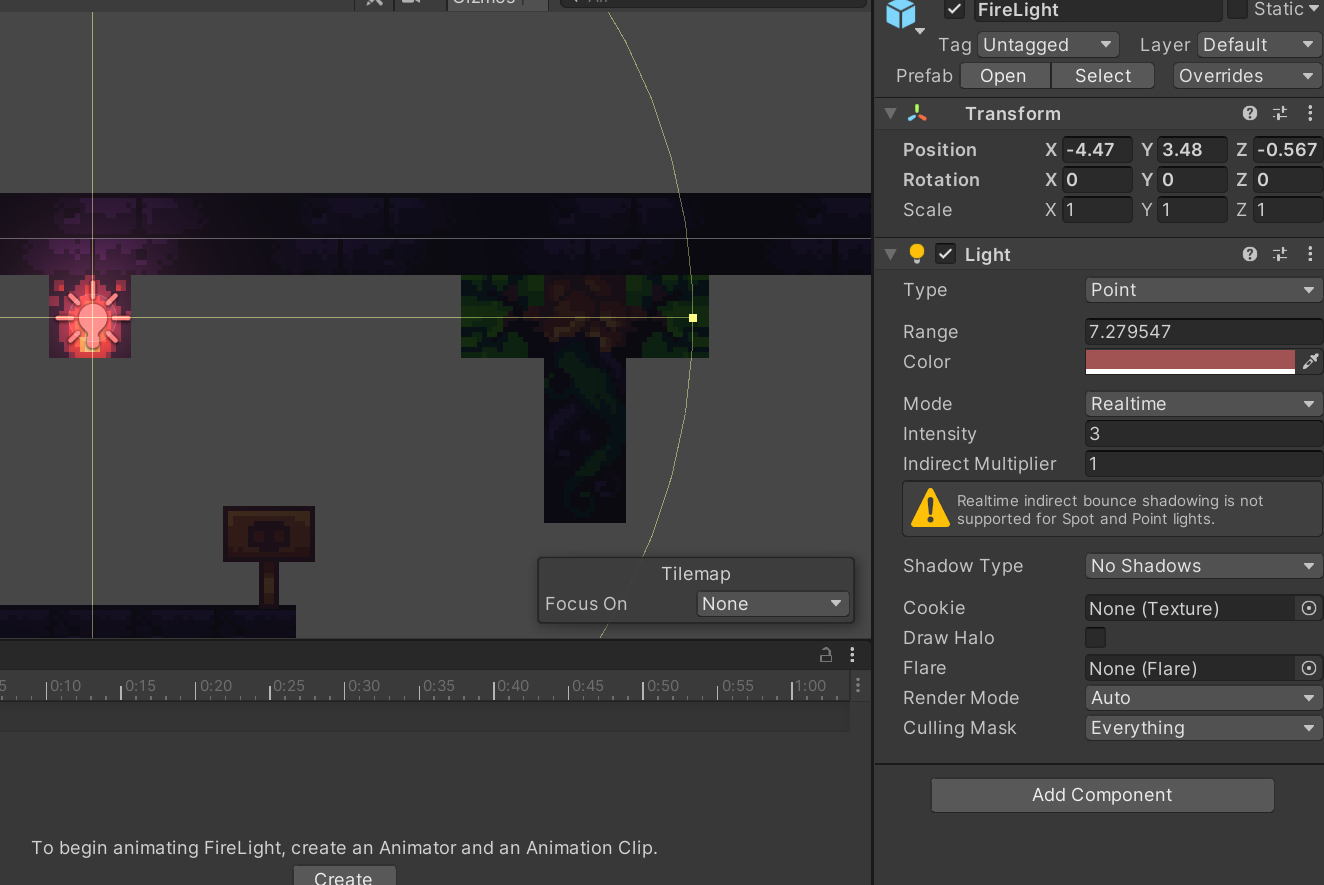
Task: Click Create animation button
Action: (343, 876)
